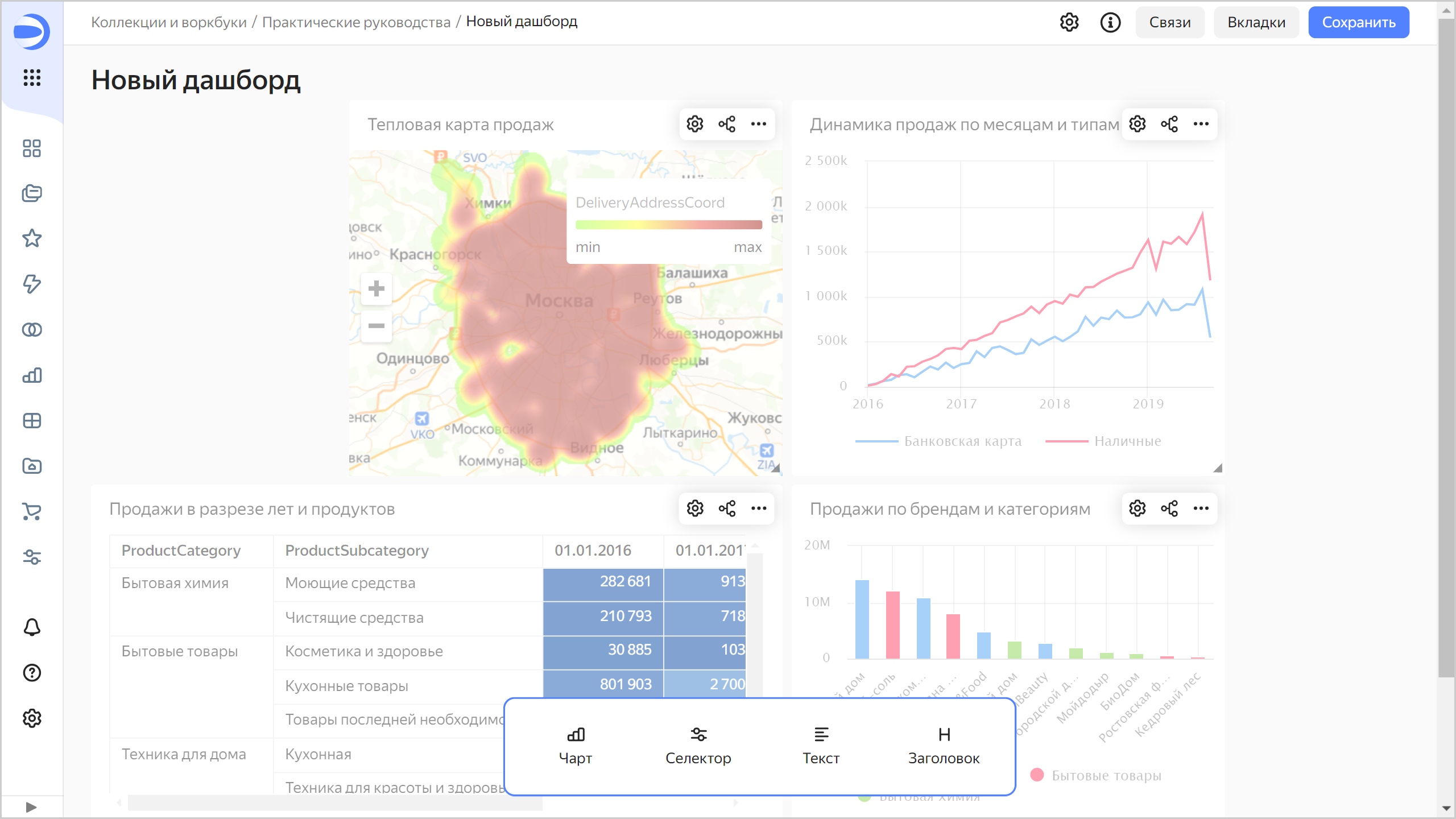Open notifications bell in sidebar

pyautogui.click(x=32, y=627)
